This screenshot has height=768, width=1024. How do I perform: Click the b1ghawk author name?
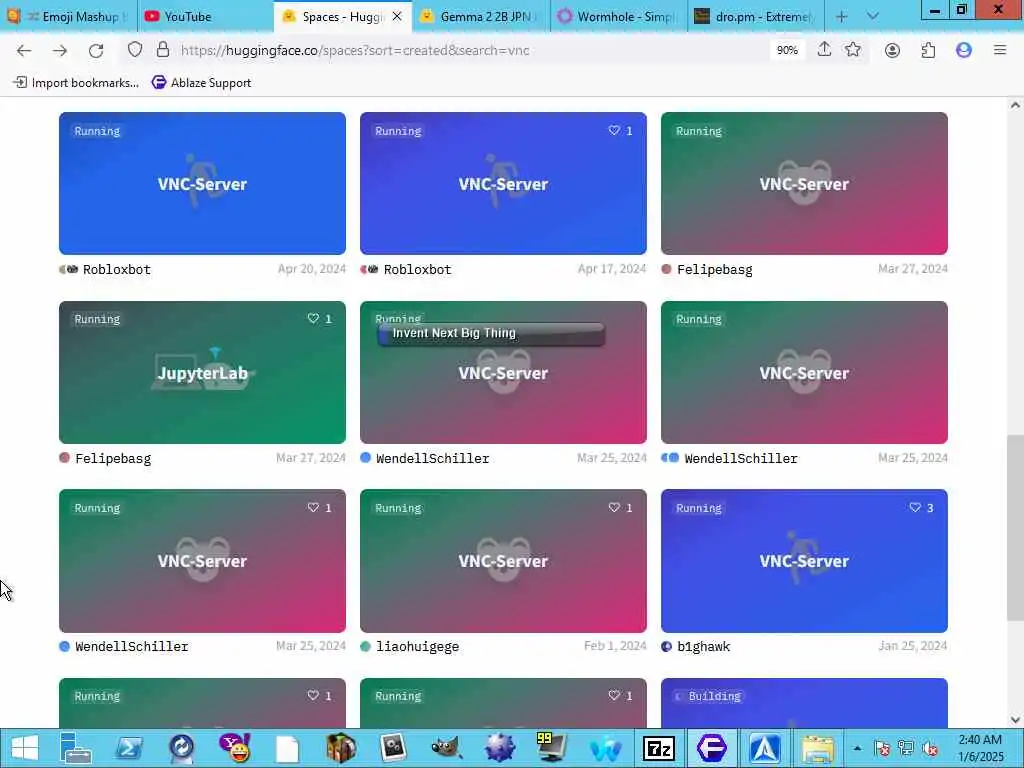(703, 647)
